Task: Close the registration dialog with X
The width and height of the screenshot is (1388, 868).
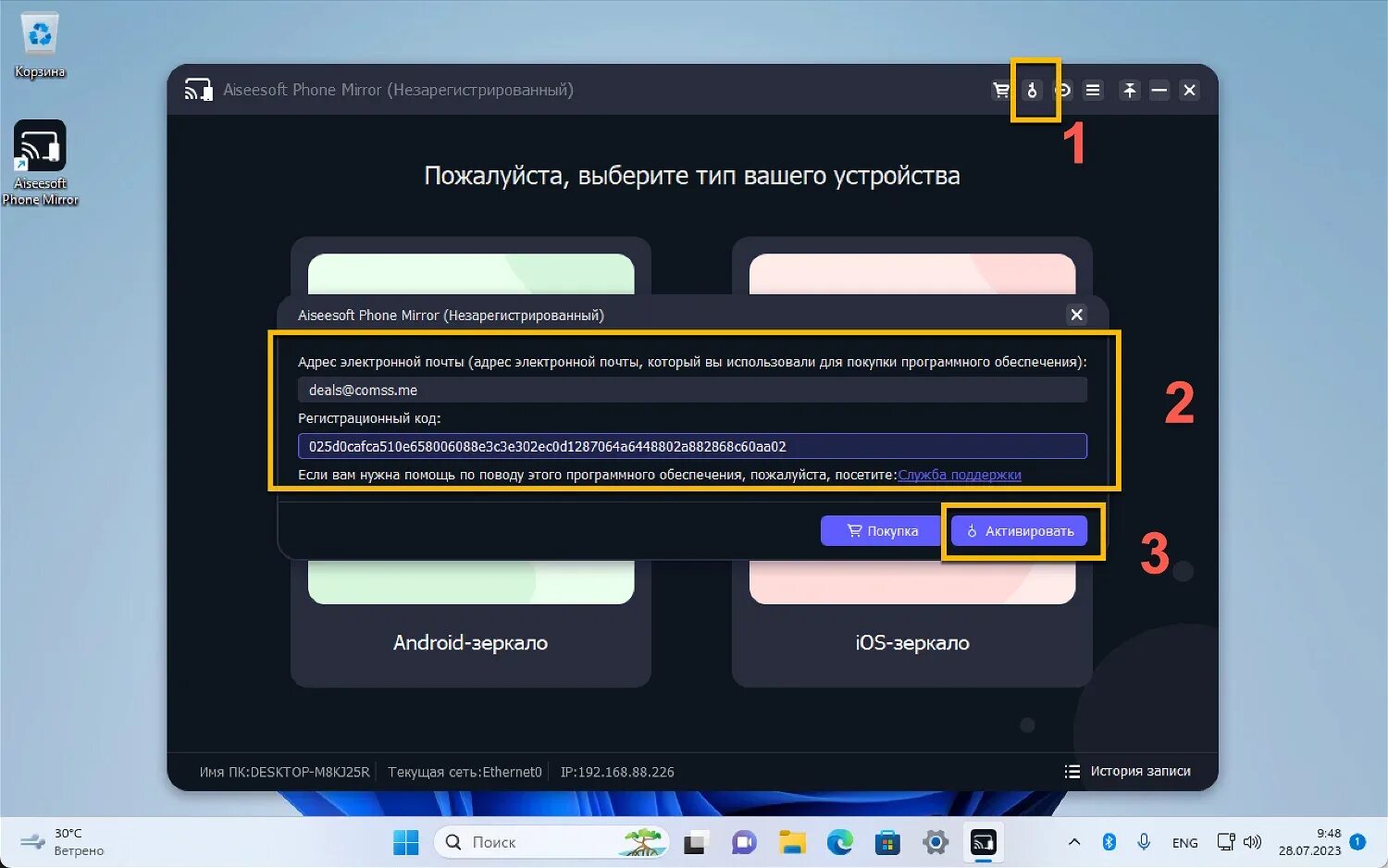Action: click(x=1076, y=315)
